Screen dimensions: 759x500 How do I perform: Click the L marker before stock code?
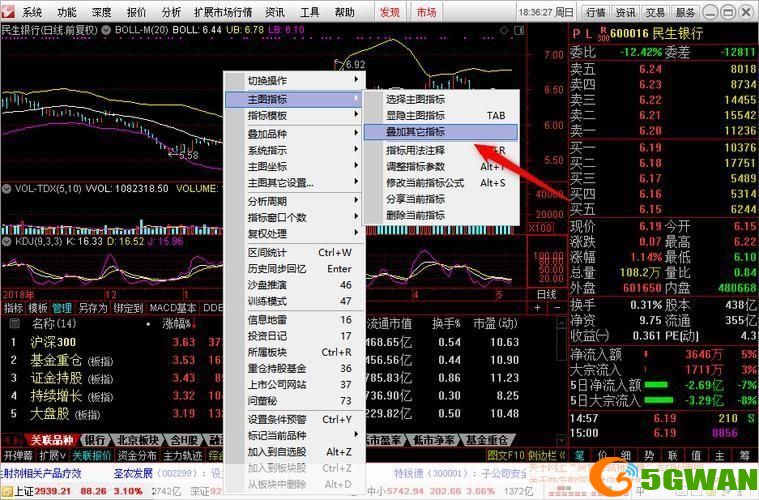588,34
